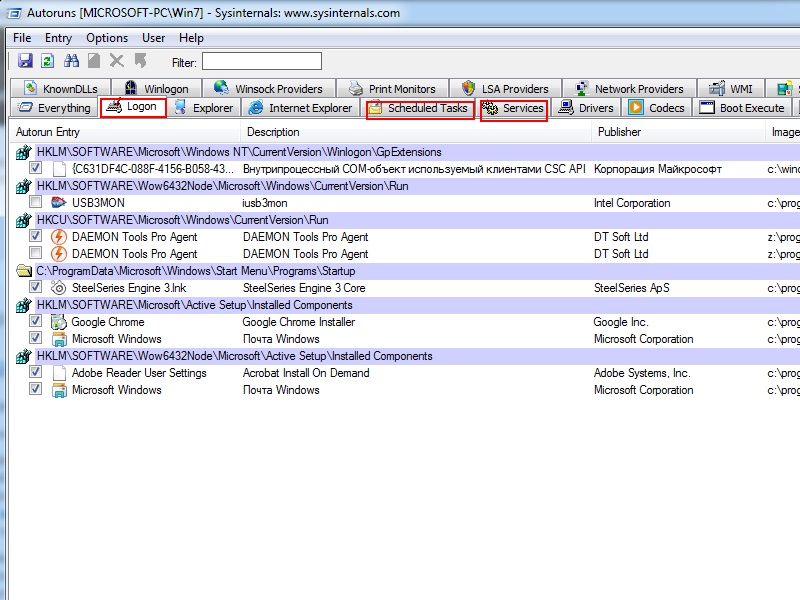This screenshot has width=800, height=600.
Task: Open the User menu
Action: pos(153,38)
